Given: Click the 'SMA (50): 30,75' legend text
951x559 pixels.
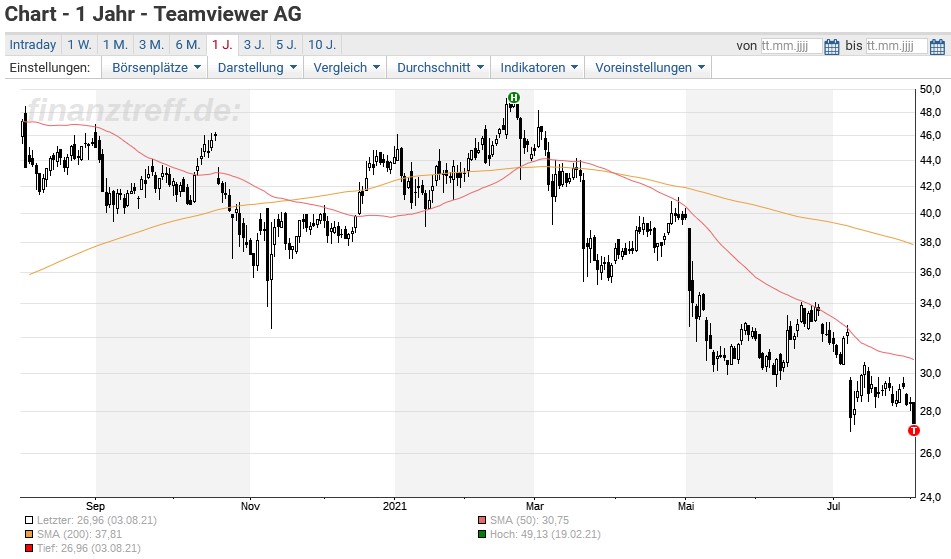Looking at the screenshot, I should coord(529,520).
